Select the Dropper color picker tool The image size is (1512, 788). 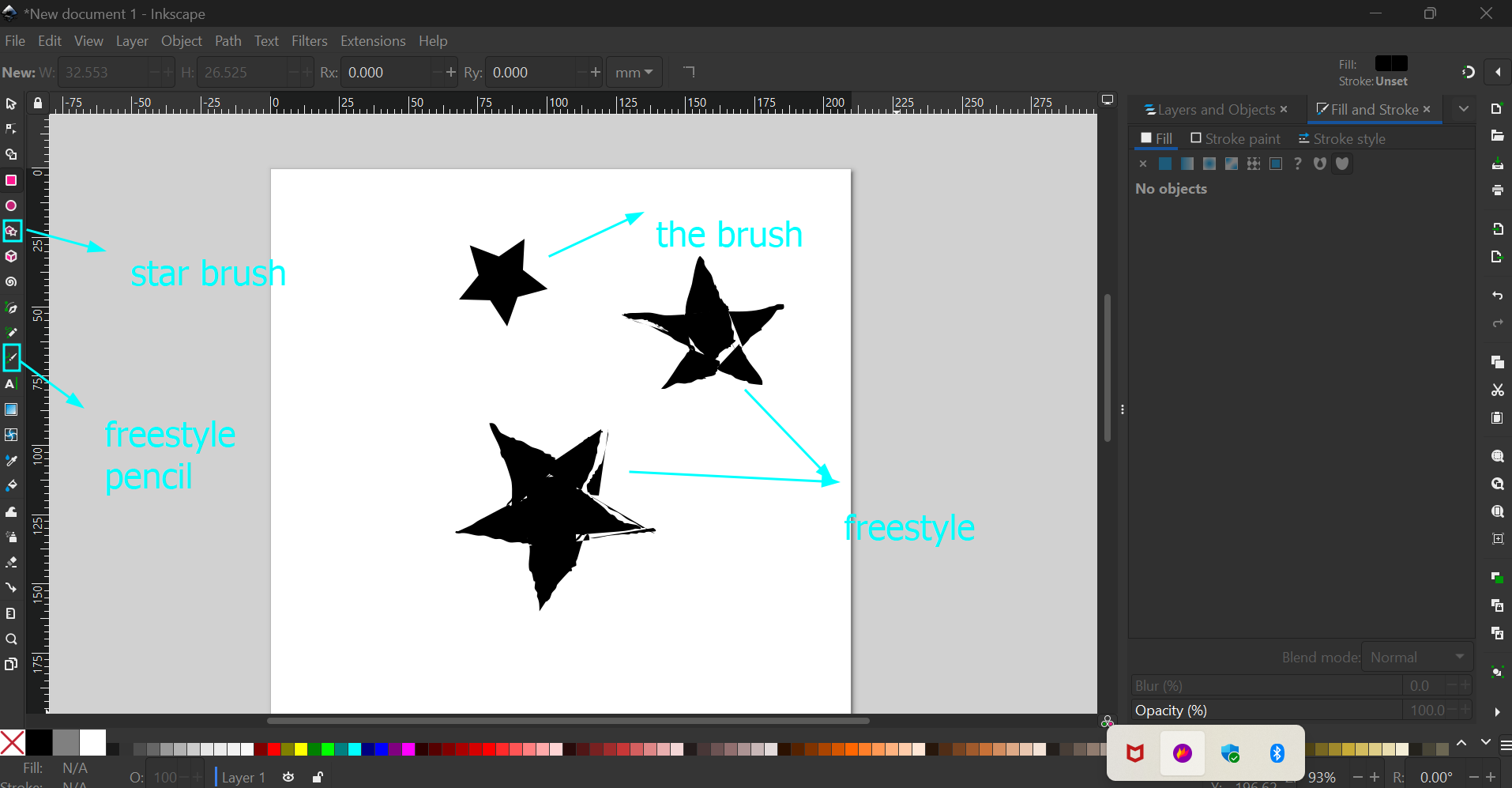11,460
